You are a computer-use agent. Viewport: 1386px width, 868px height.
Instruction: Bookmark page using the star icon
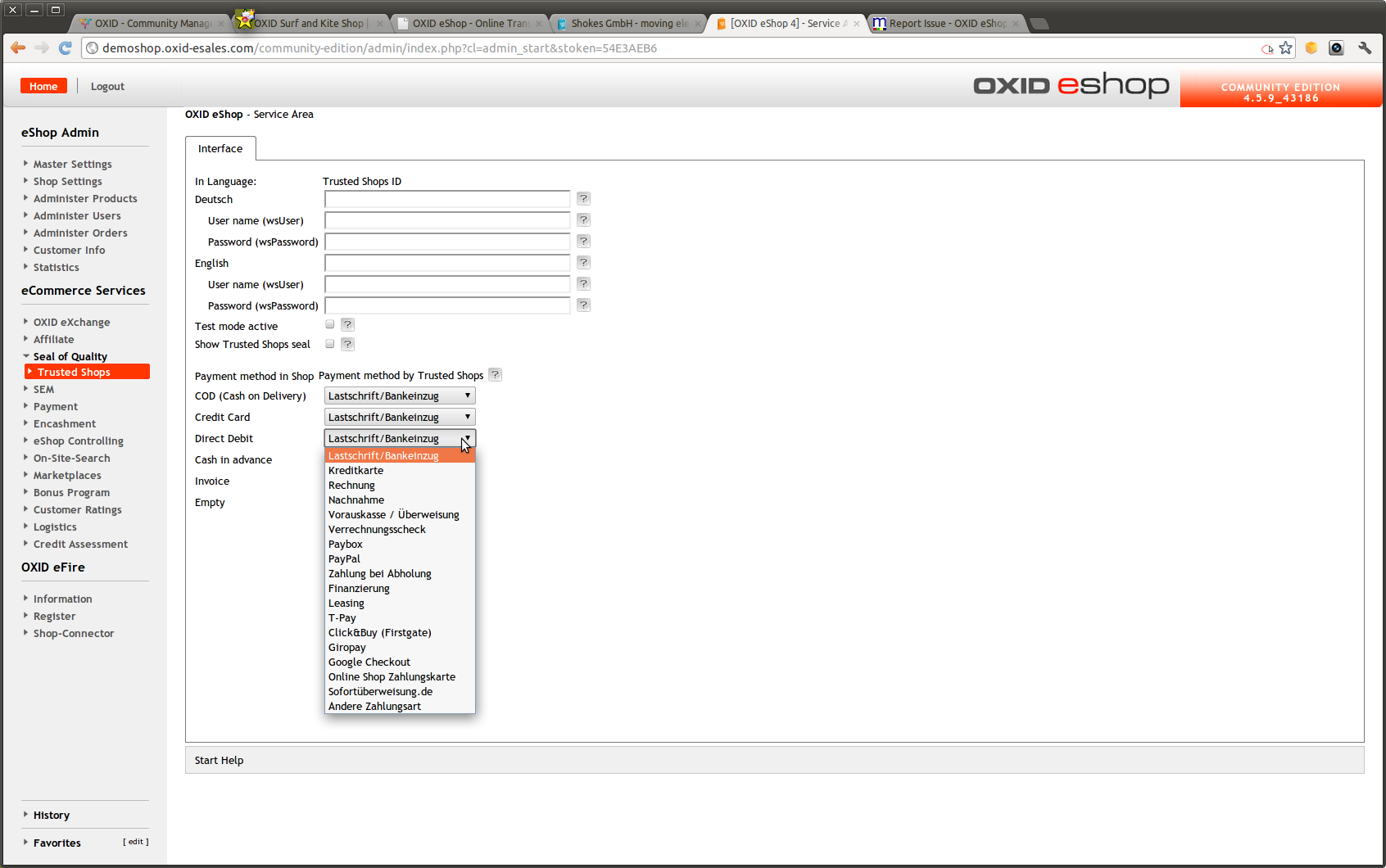pyautogui.click(x=1286, y=48)
